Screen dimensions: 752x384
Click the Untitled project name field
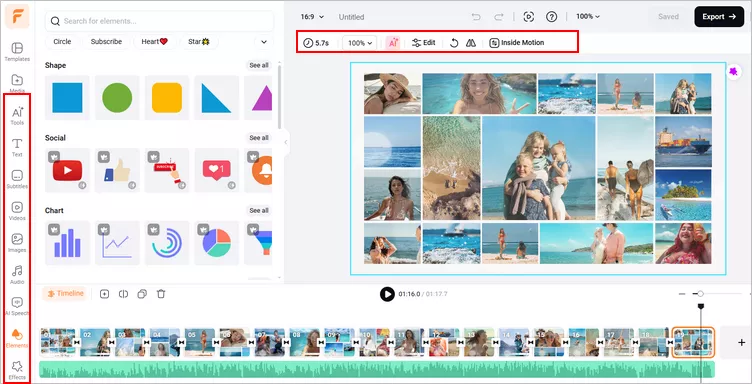coord(352,17)
